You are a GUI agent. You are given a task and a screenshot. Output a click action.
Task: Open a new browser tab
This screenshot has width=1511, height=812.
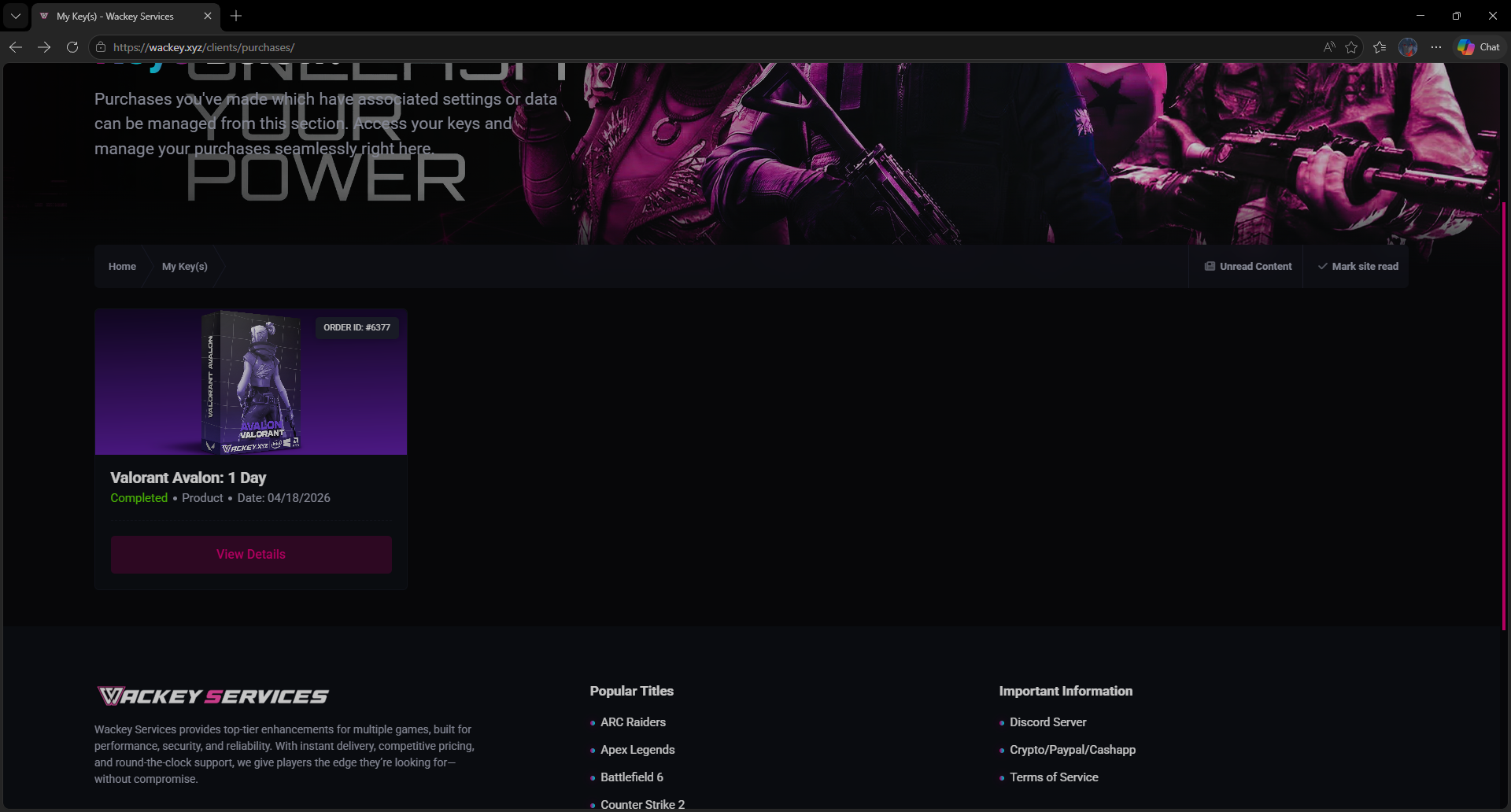tap(236, 16)
